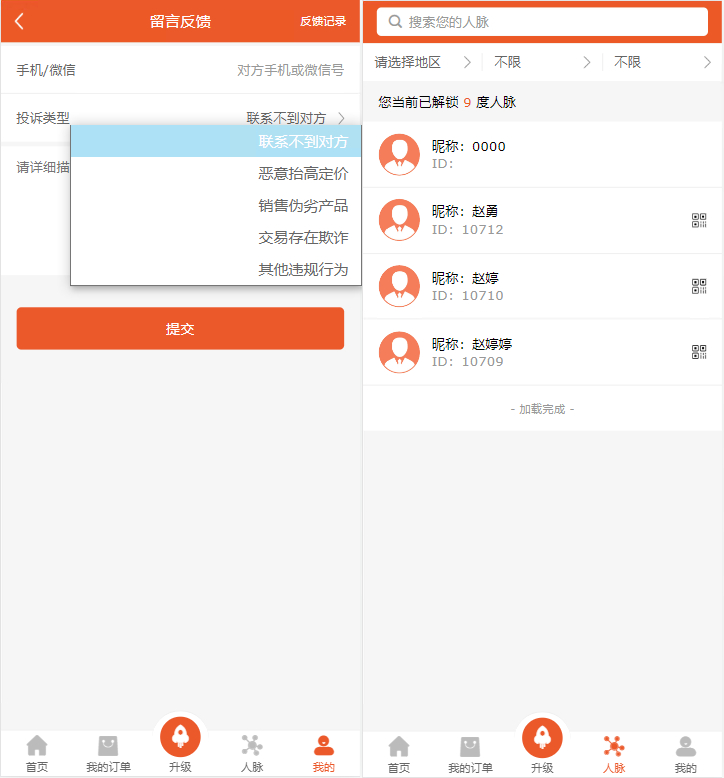The height and width of the screenshot is (778, 724).
Task: Open 反馈记录 feedback history link
Action: 322,21
